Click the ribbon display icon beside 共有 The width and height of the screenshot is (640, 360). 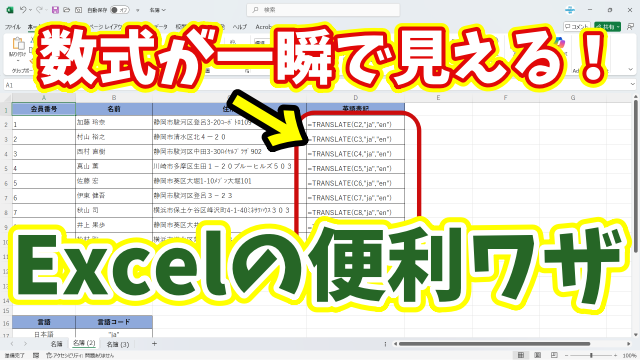630,27
